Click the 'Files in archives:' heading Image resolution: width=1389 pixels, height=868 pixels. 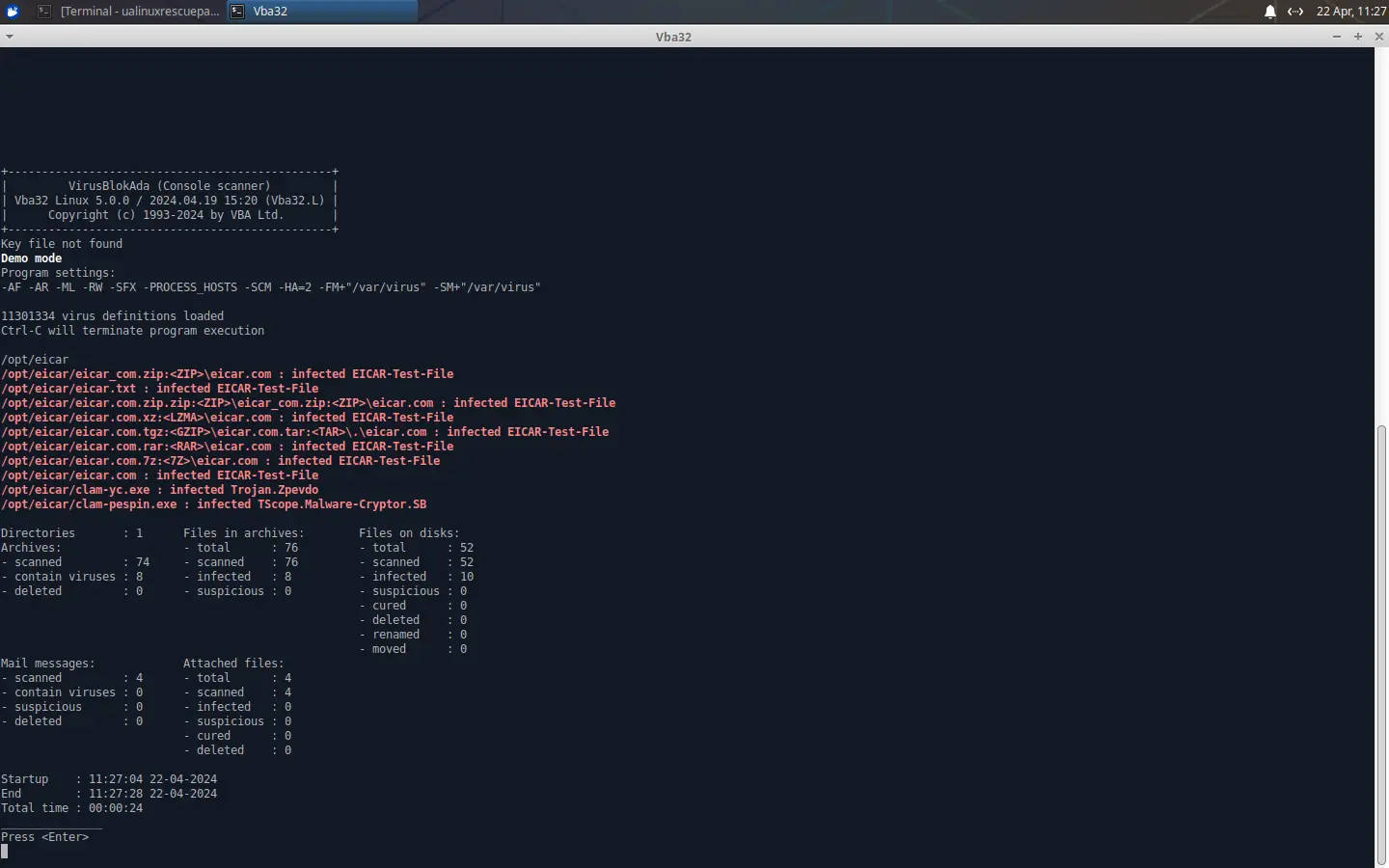pyautogui.click(x=244, y=533)
